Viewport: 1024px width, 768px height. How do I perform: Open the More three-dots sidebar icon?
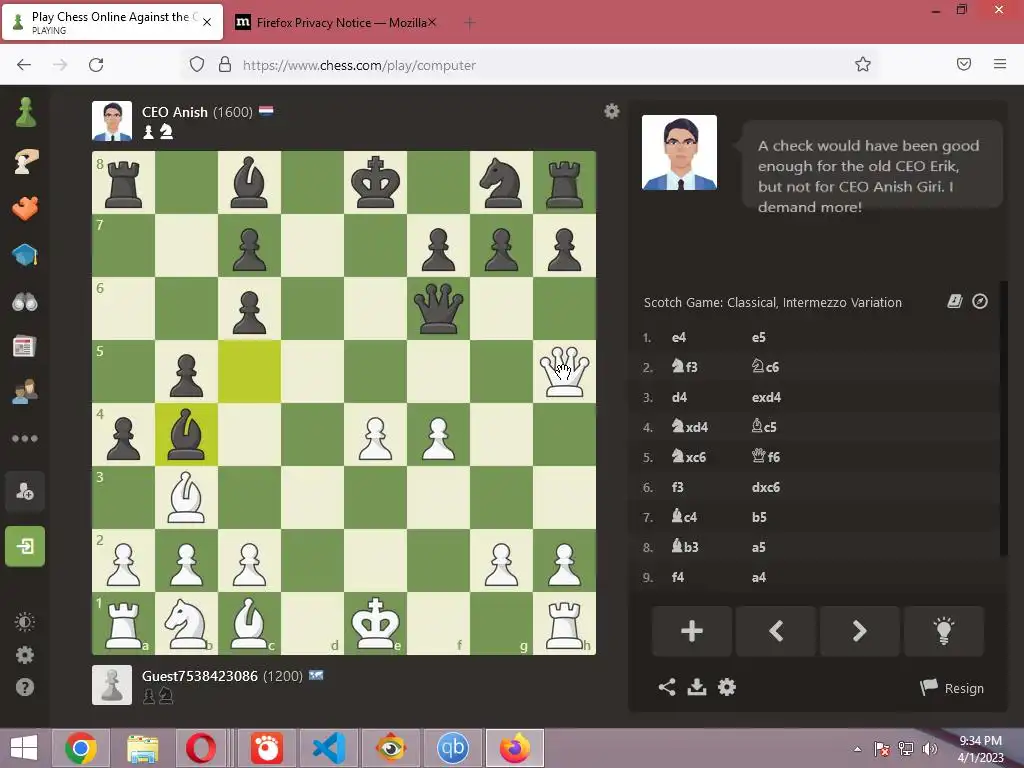pyautogui.click(x=25, y=438)
